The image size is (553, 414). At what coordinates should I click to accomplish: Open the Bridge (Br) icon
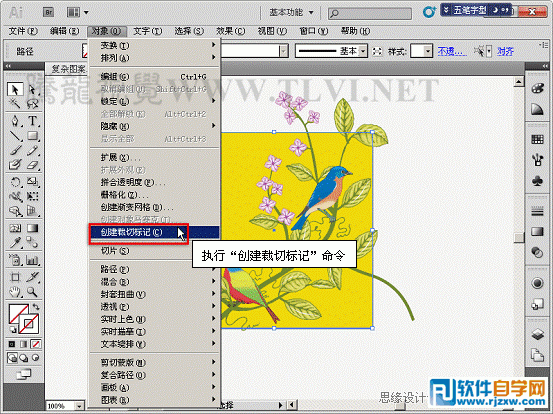(48, 12)
